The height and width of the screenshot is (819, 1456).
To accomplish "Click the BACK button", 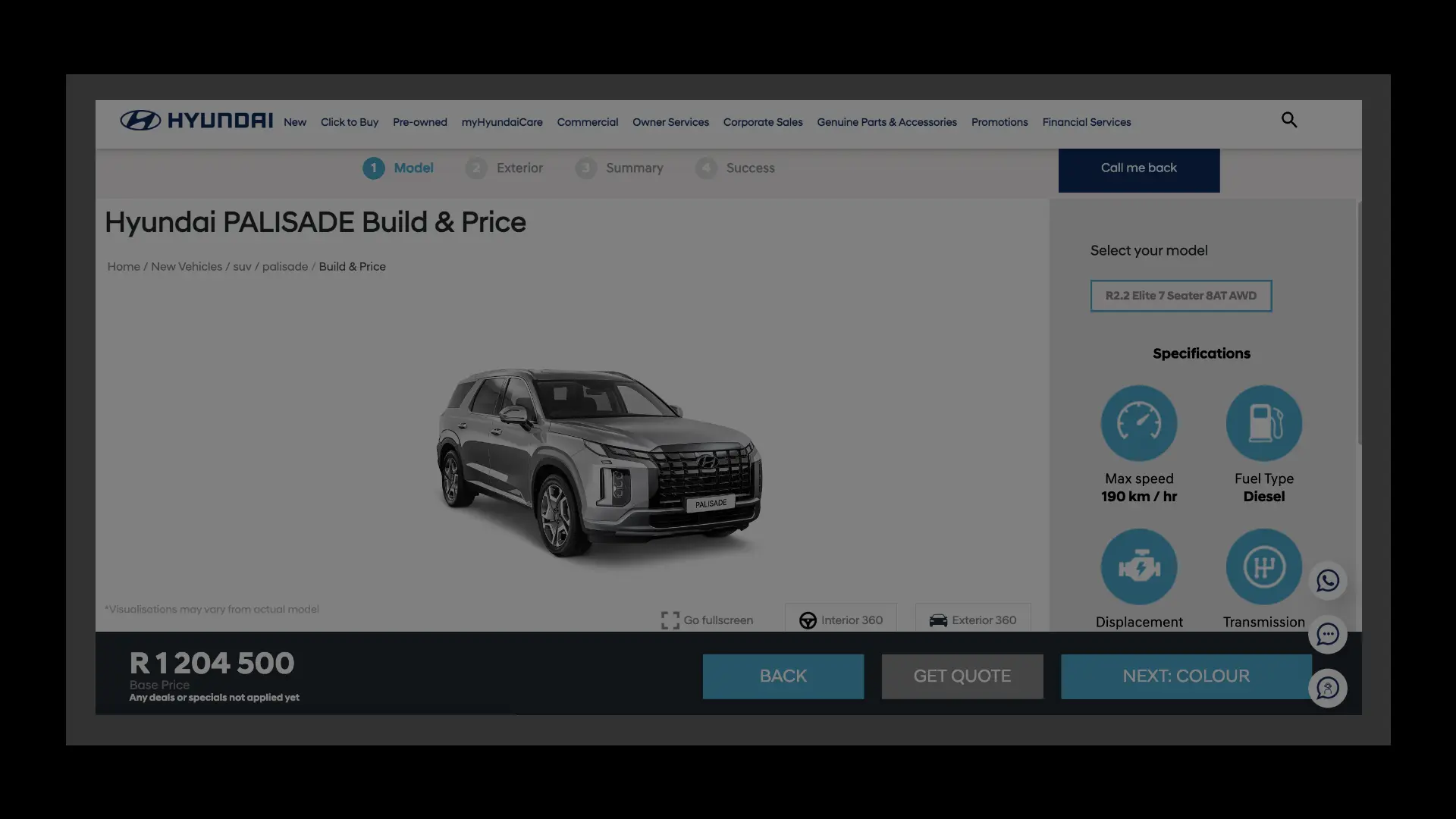I will (783, 676).
